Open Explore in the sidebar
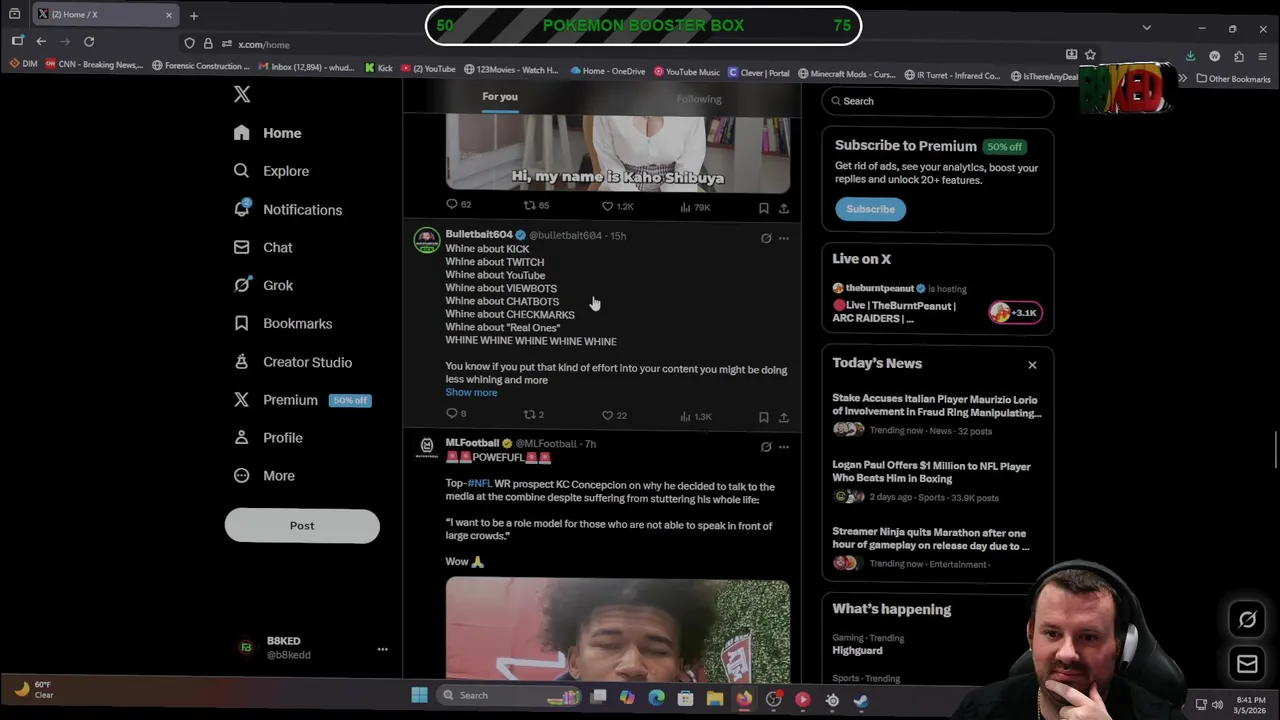 (271, 171)
